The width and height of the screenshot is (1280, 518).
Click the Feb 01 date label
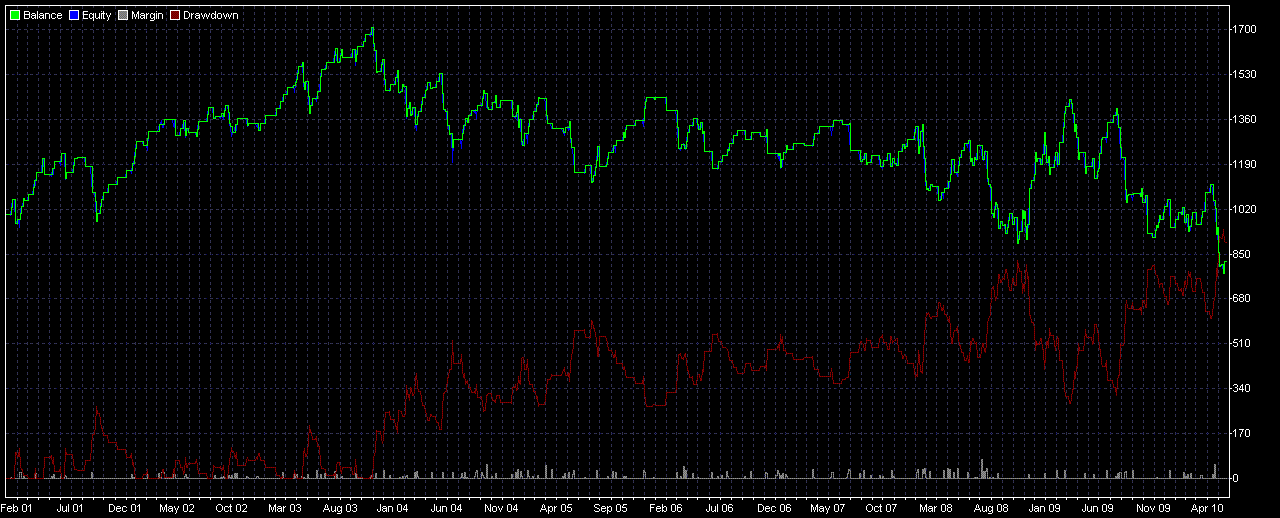coord(17,508)
